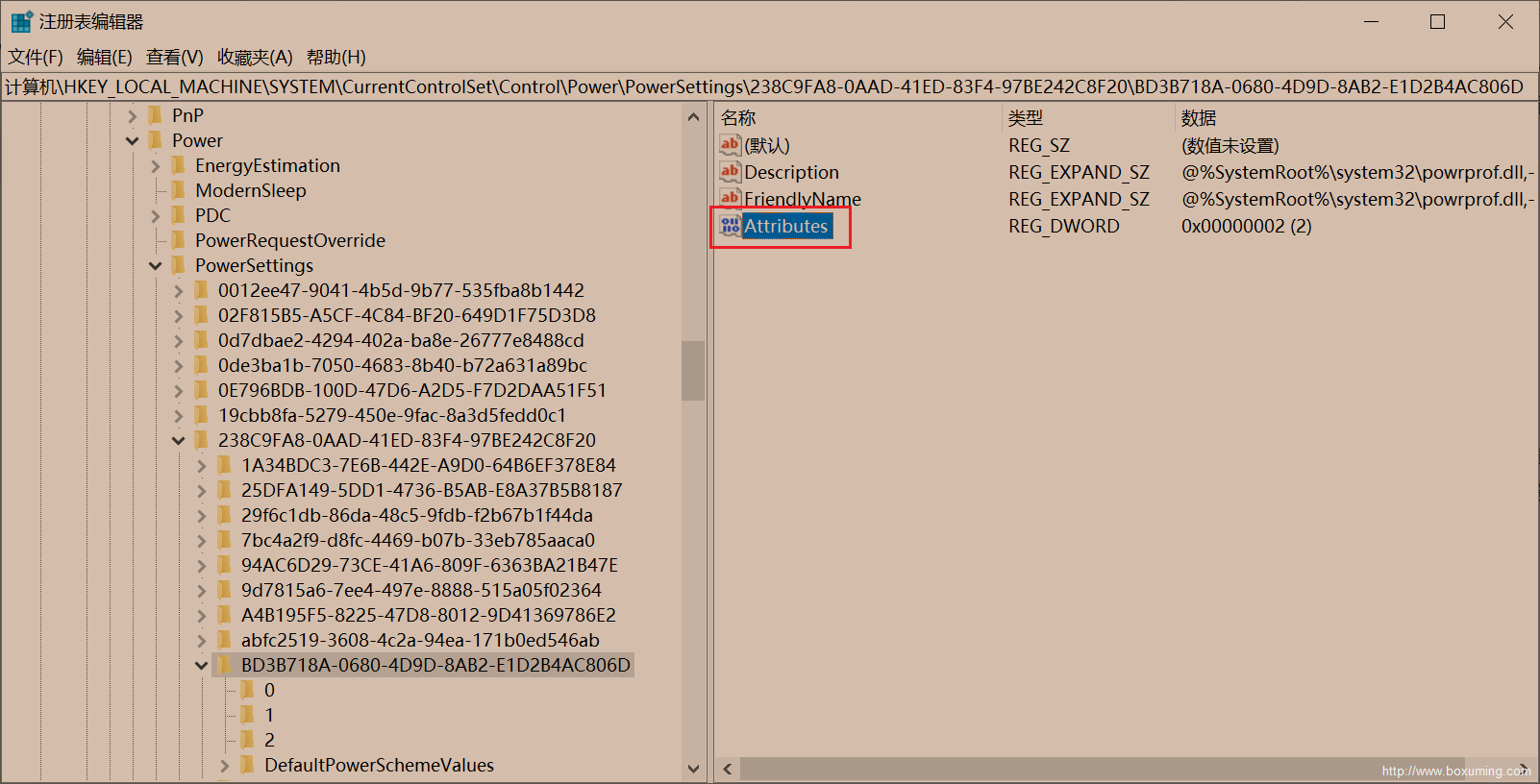Open the 文件(F) menu
Viewport: 1540px width, 784px height.
point(36,57)
